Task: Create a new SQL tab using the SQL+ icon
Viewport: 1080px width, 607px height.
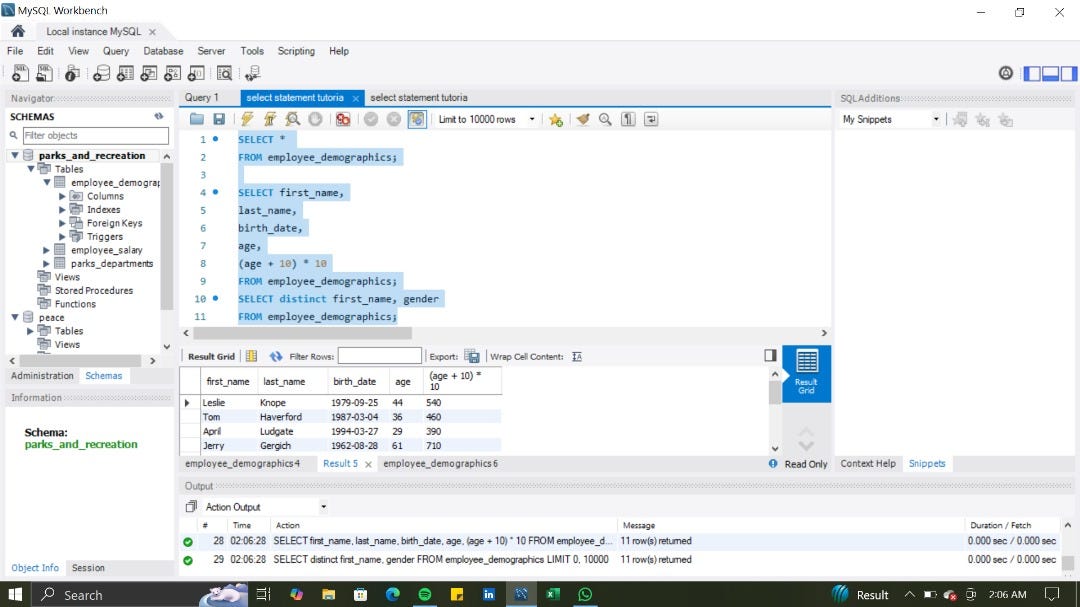Action: pyautogui.click(x=21, y=72)
